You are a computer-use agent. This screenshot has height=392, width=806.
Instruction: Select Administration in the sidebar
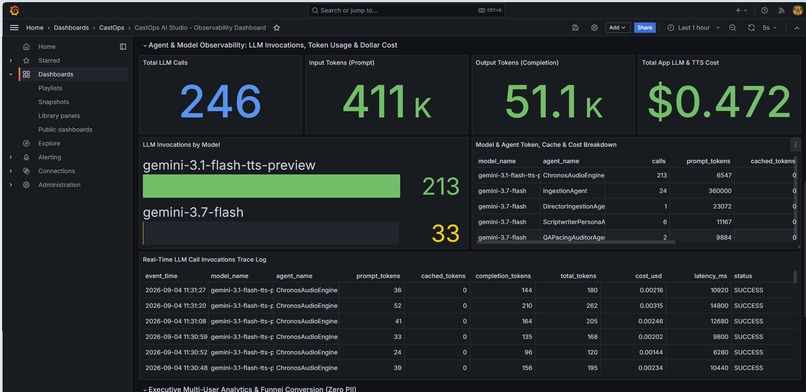click(59, 185)
